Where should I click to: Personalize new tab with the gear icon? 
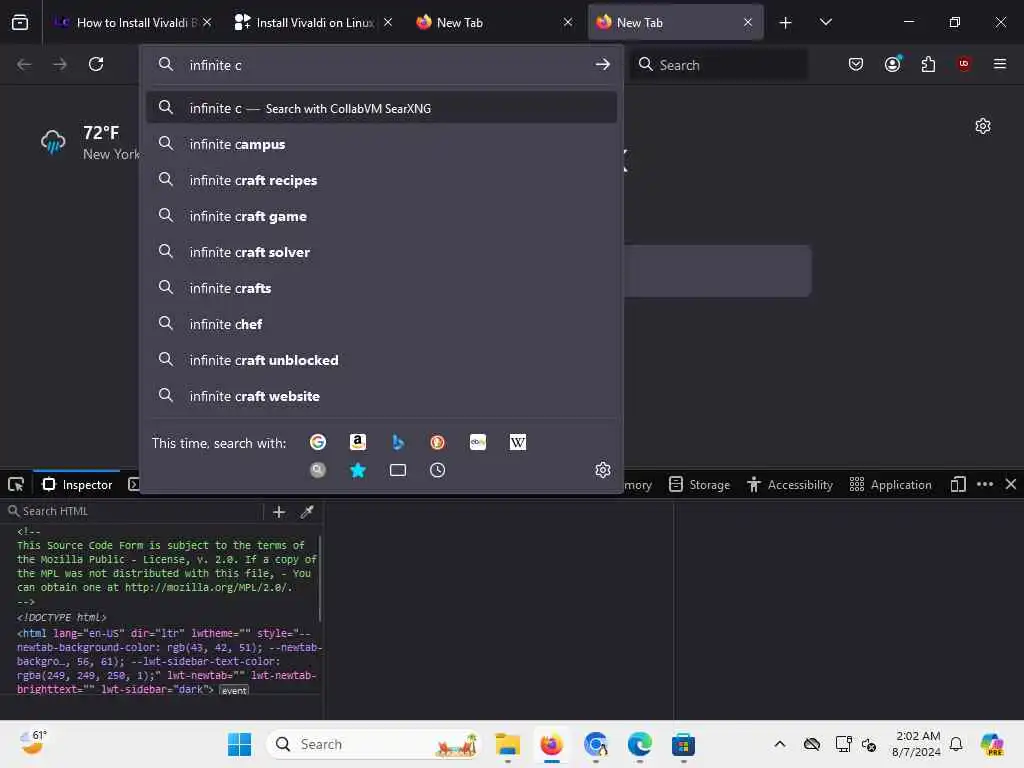983,126
